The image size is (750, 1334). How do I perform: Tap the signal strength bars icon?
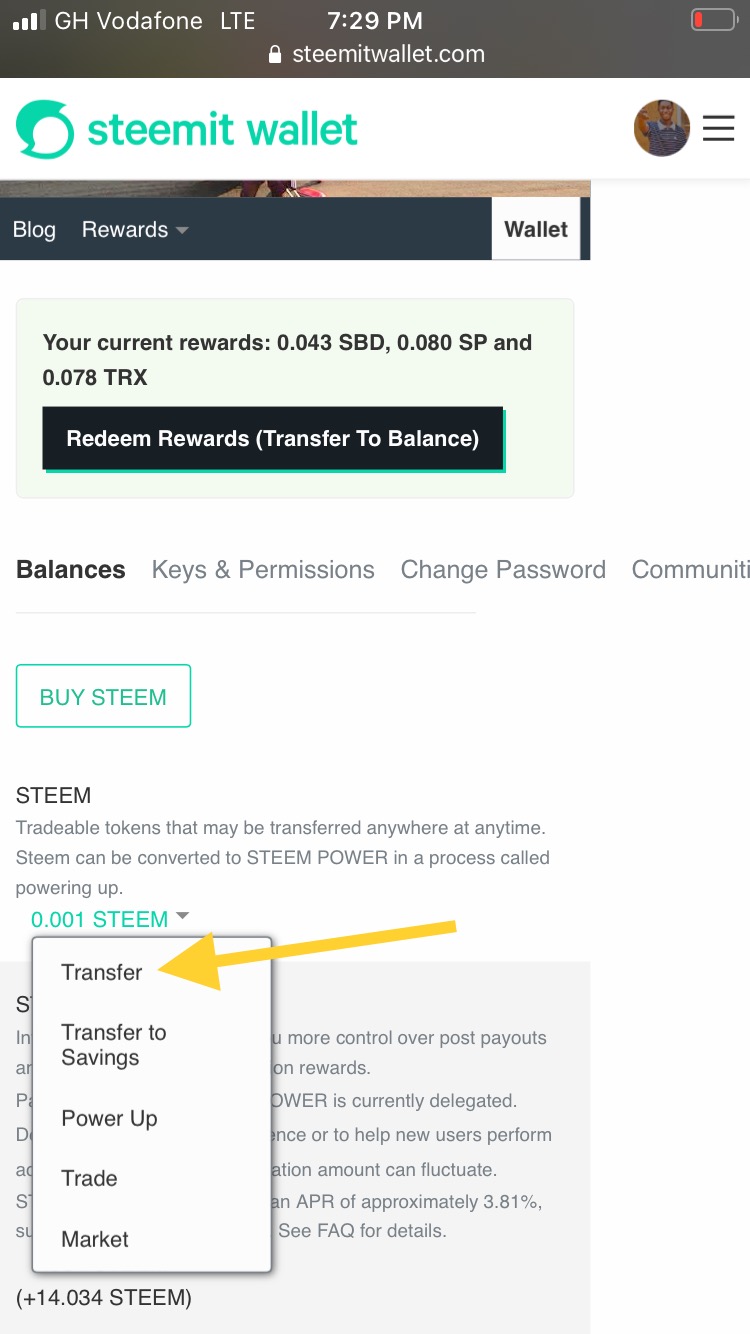26,21
